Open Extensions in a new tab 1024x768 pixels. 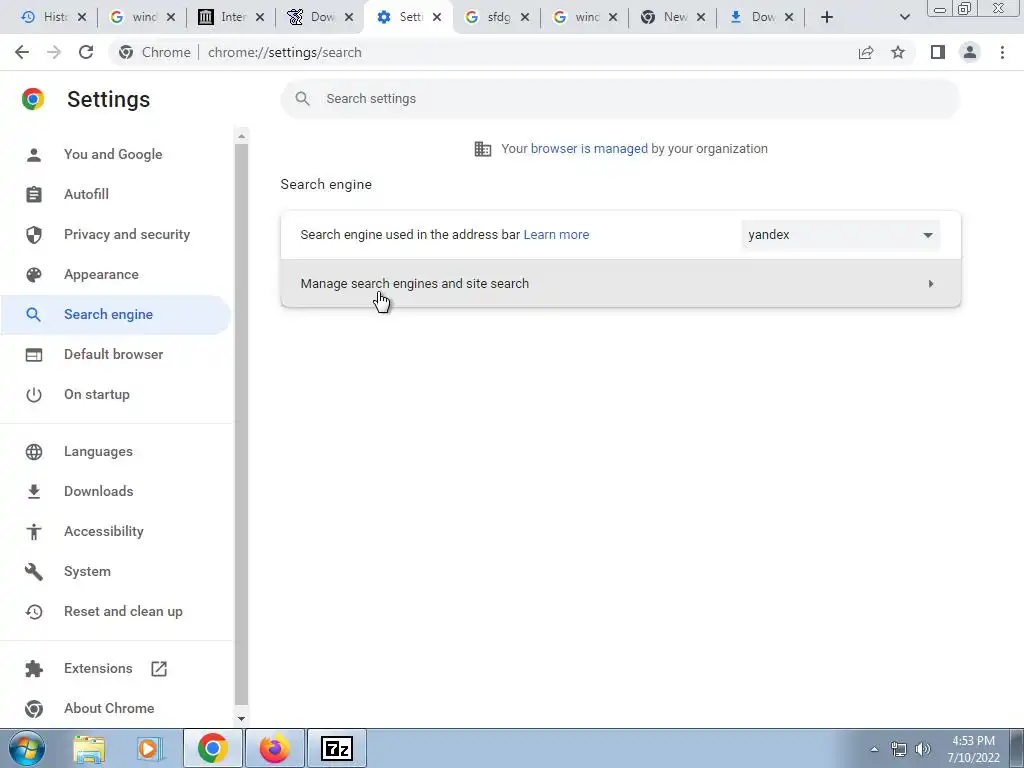click(x=98, y=668)
